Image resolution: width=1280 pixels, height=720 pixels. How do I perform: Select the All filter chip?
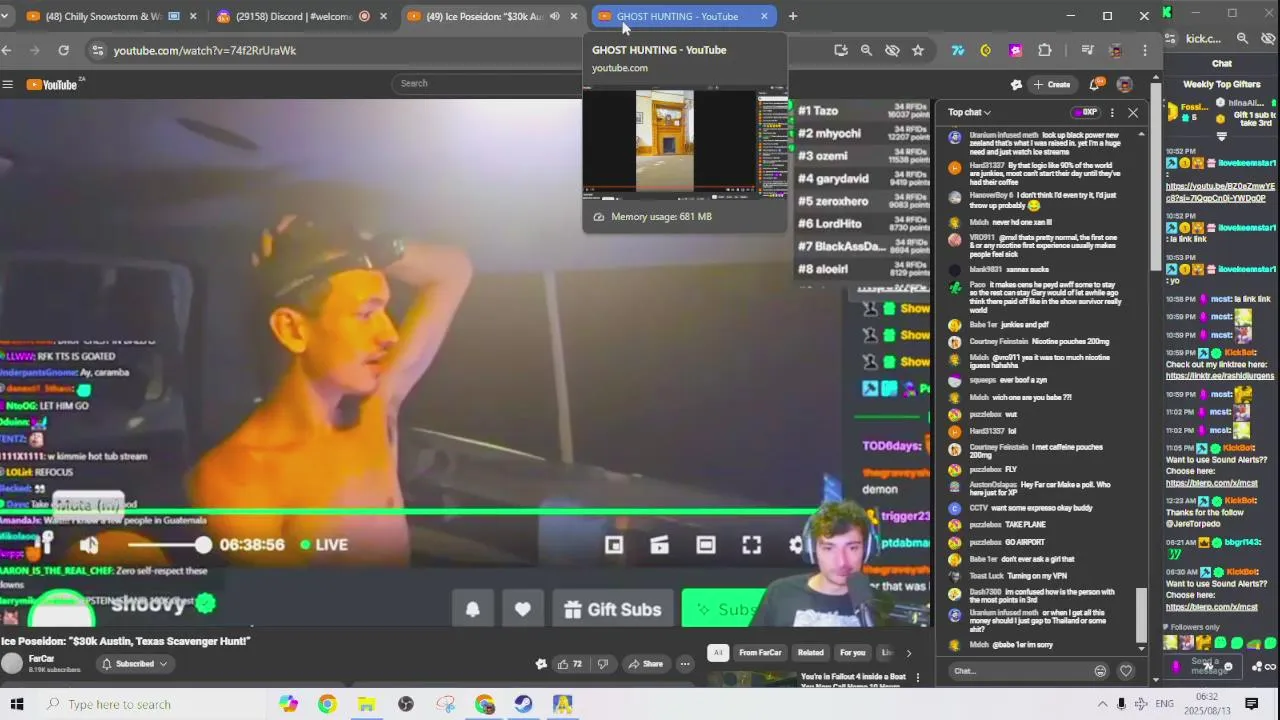click(x=717, y=653)
